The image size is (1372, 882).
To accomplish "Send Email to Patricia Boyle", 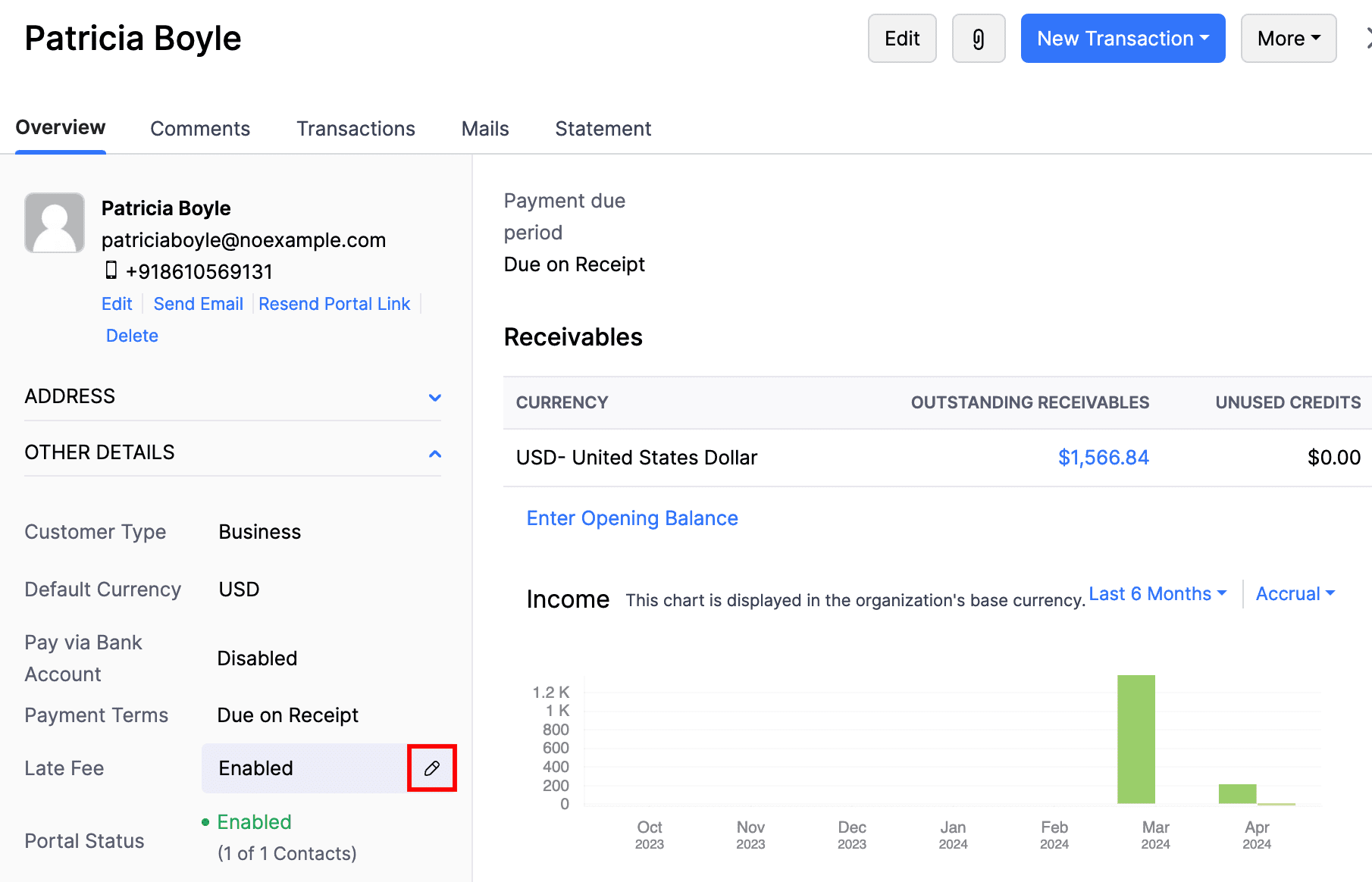I will (198, 303).
